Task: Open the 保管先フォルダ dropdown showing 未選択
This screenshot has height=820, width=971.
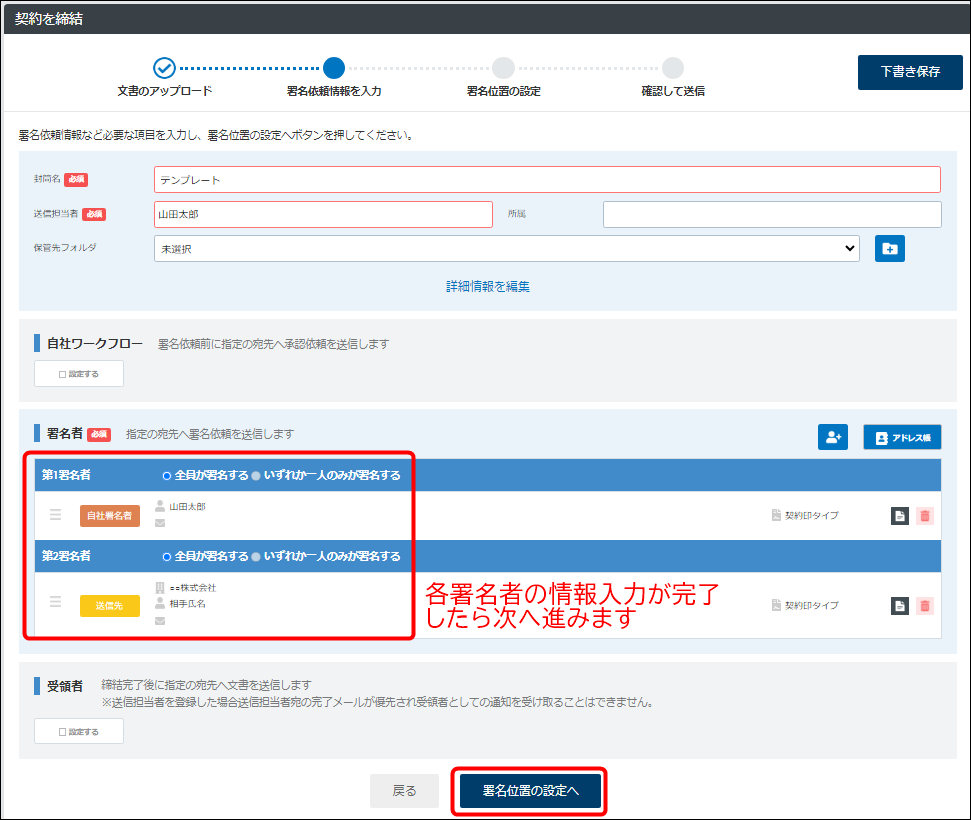Action: click(507, 248)
